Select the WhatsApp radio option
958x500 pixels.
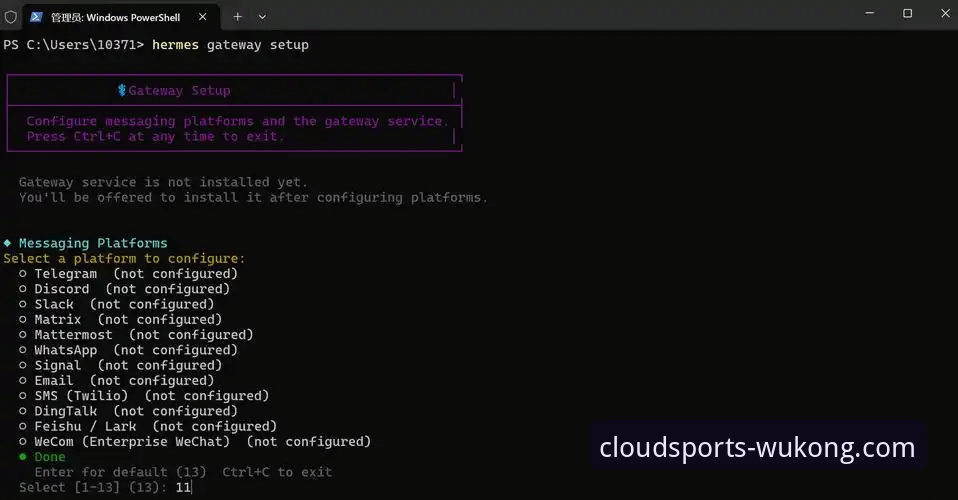[x=22, y=350]
